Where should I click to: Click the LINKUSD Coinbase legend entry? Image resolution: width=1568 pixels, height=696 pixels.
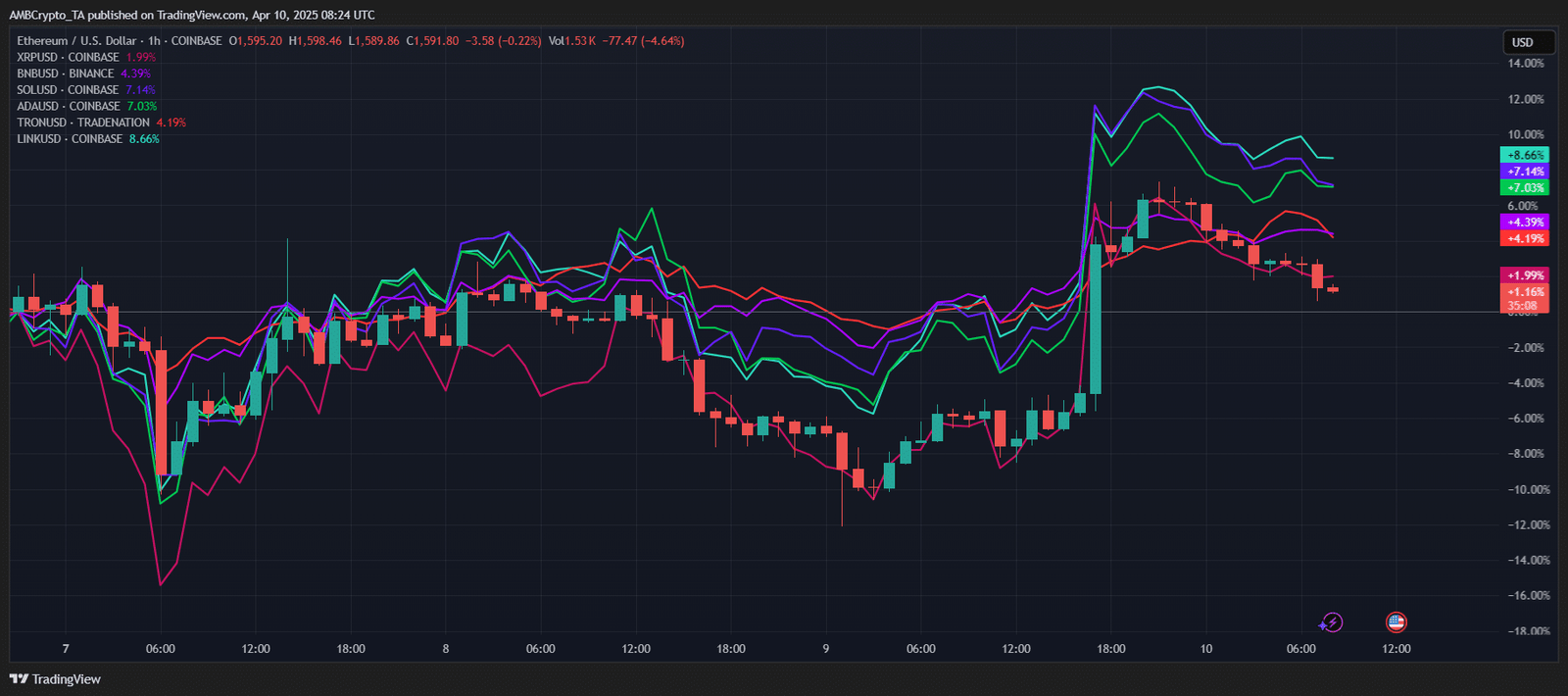[70, 139]
